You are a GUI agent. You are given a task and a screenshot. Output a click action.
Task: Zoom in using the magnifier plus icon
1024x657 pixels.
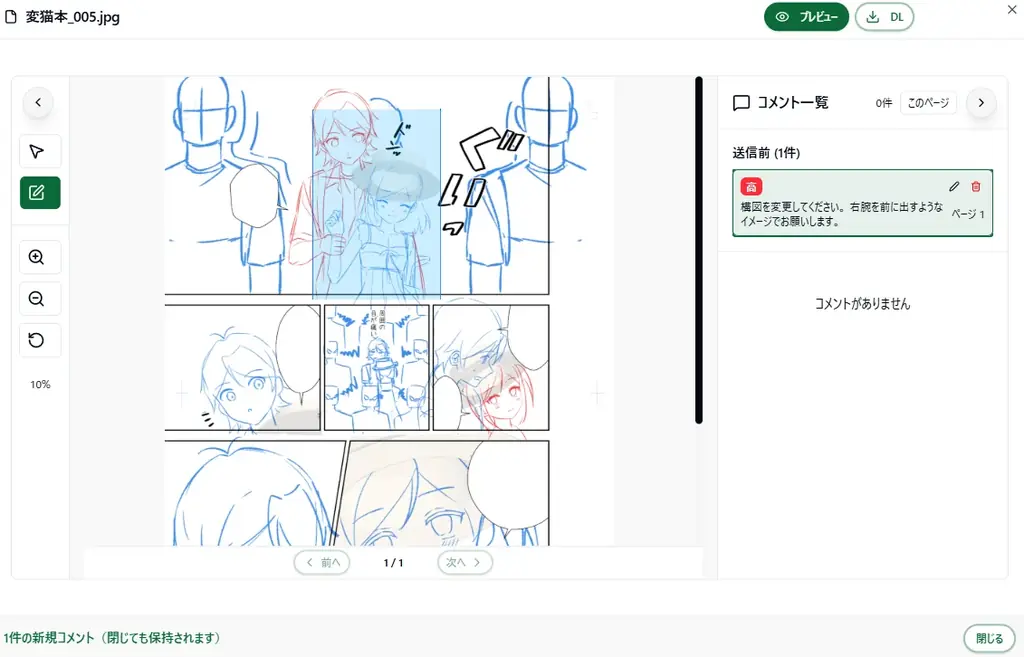pyautogui.click(x=39, y=257)
